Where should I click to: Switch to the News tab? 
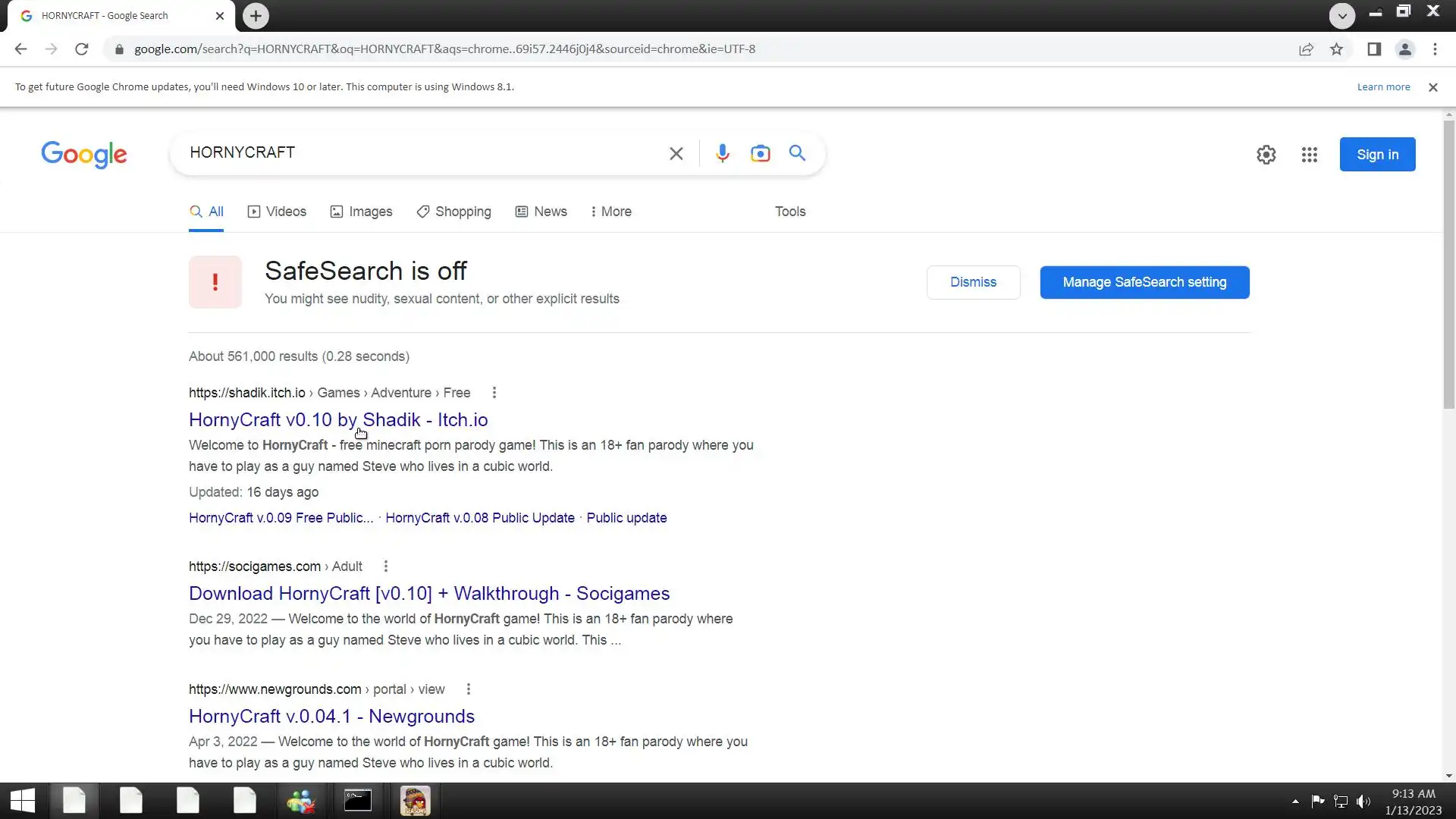pyautogui.click(x=541, y=212)
